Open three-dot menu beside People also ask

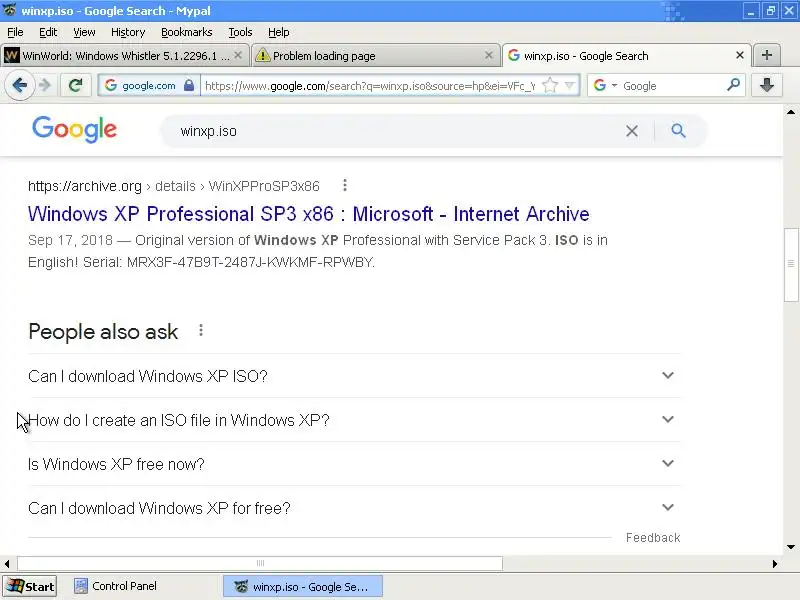pos(201,331)
